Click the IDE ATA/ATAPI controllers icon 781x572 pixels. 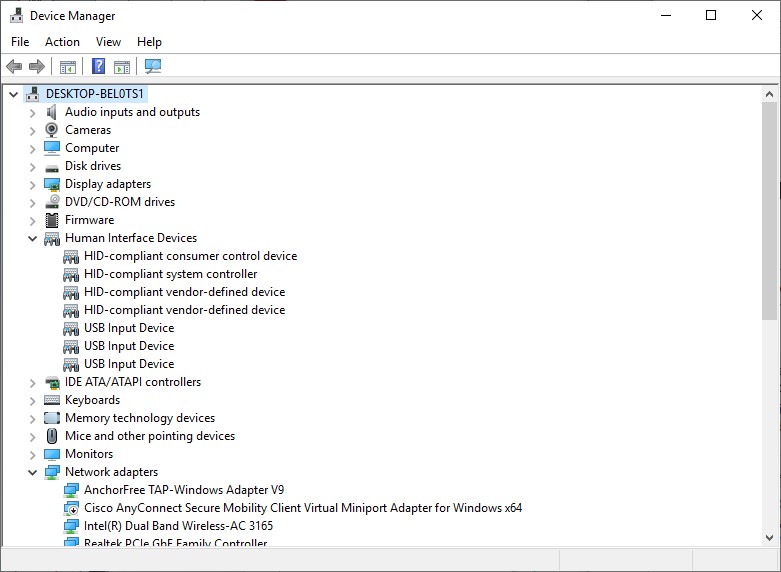(x=52, y=382)
